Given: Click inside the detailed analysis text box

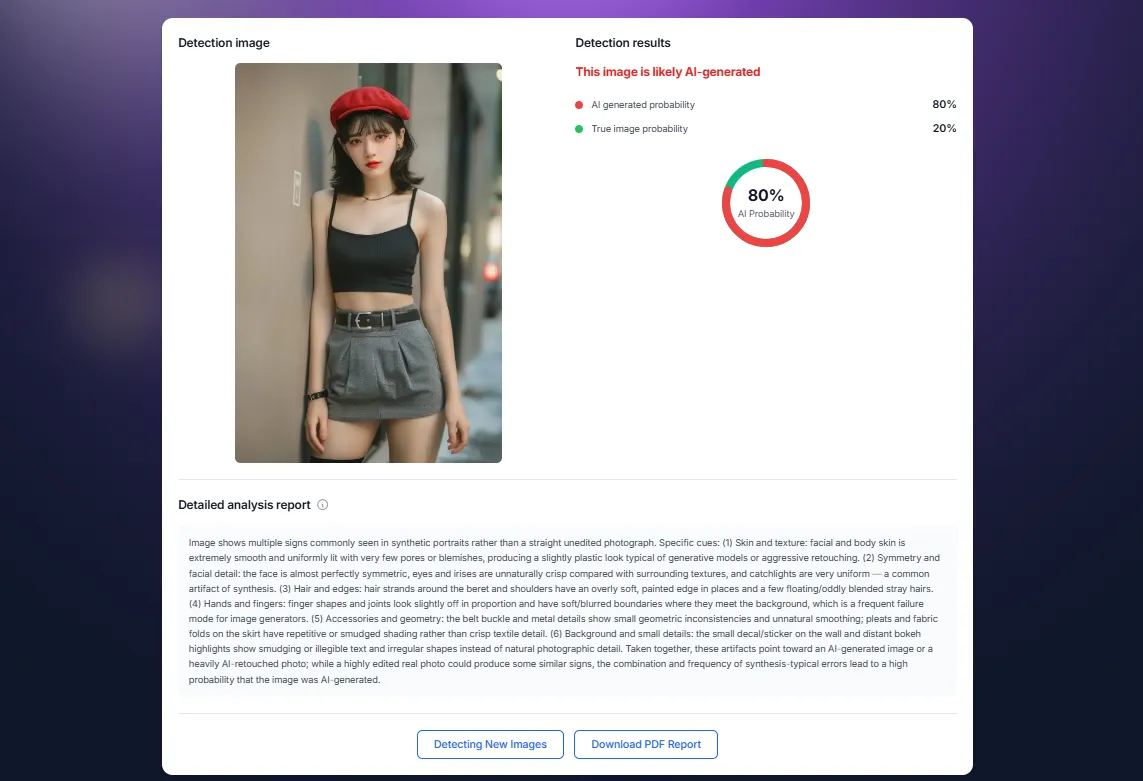Looking at the screenshot, I should tap(568, 610).
